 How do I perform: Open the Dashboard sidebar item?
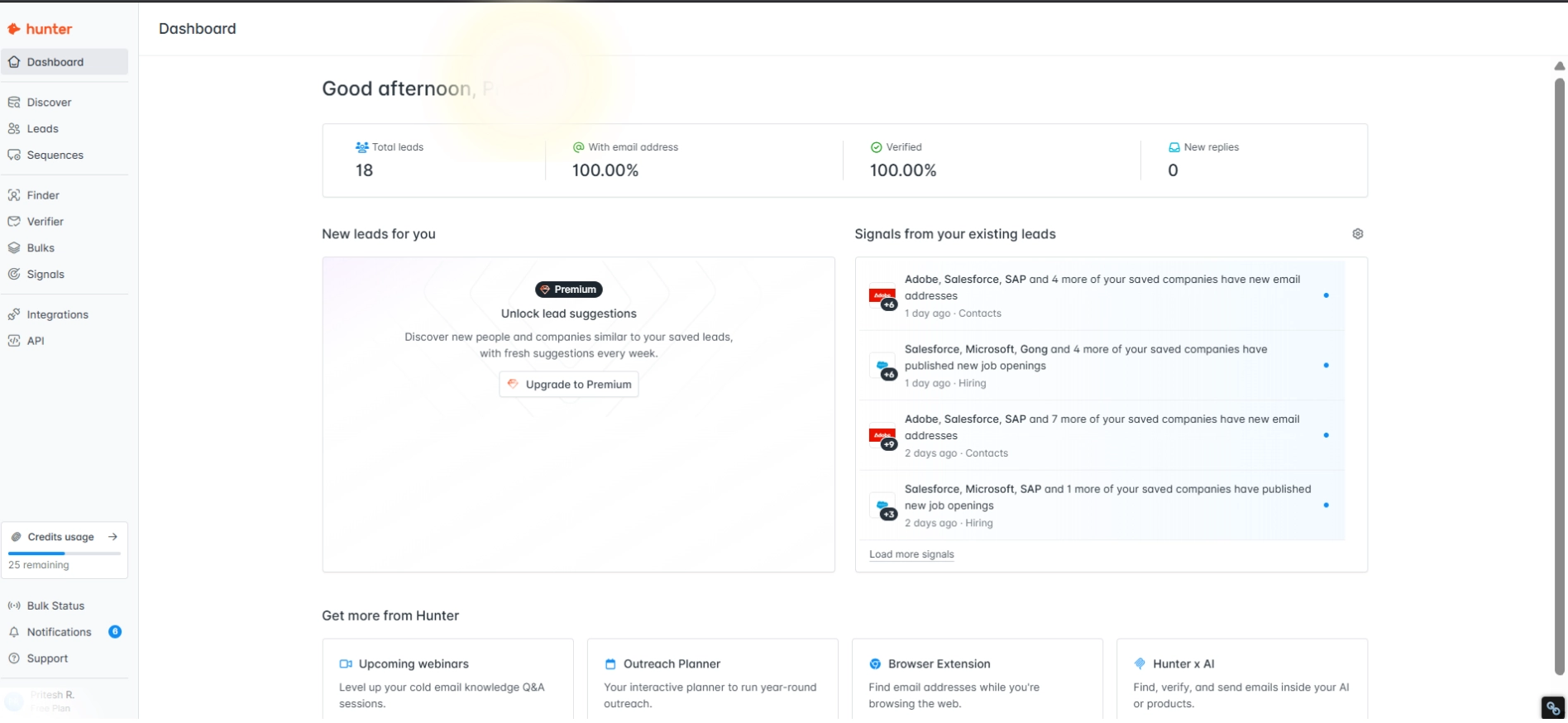(x=65, y=62)
